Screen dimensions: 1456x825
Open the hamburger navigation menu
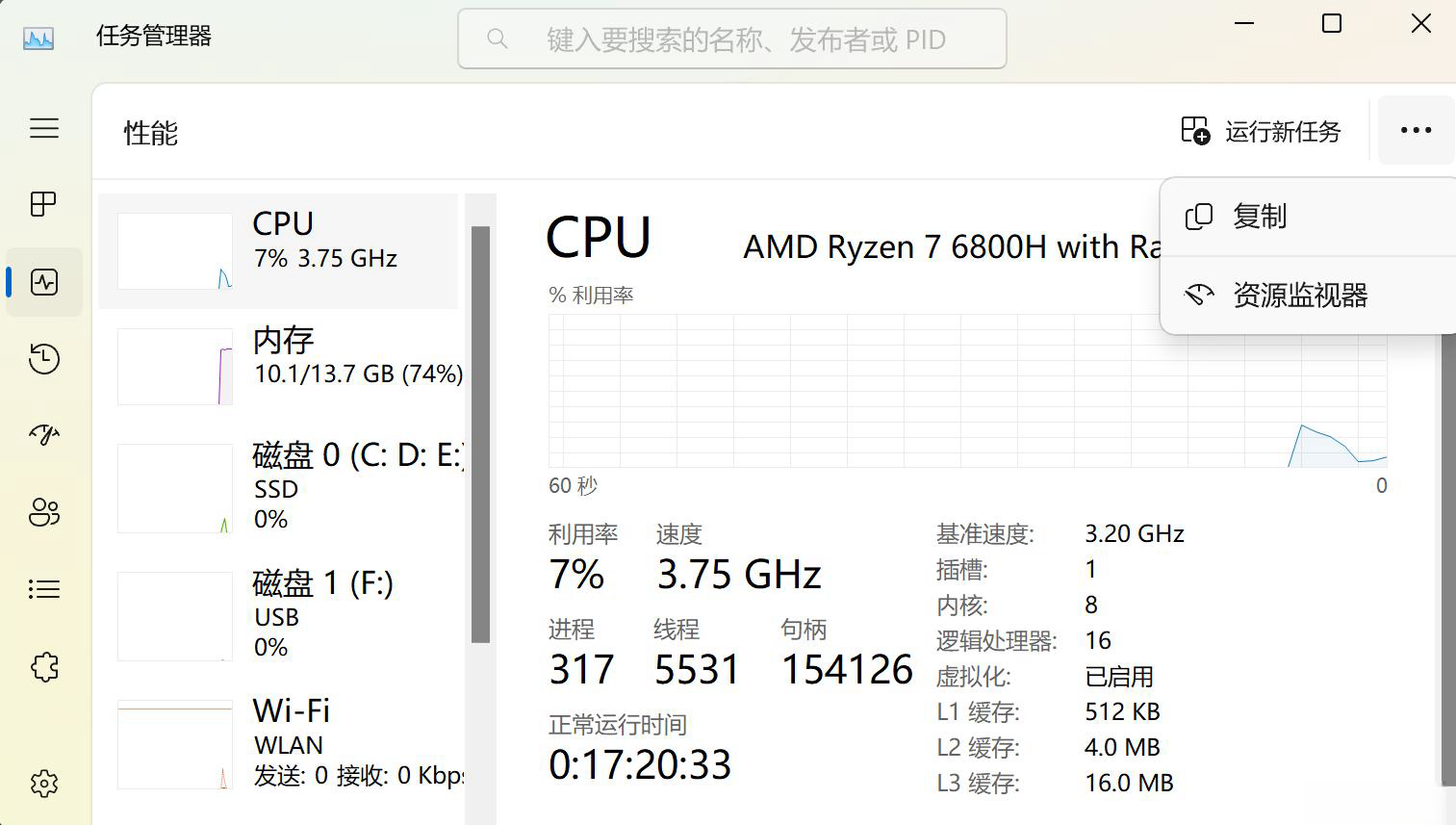pos(43,128)
